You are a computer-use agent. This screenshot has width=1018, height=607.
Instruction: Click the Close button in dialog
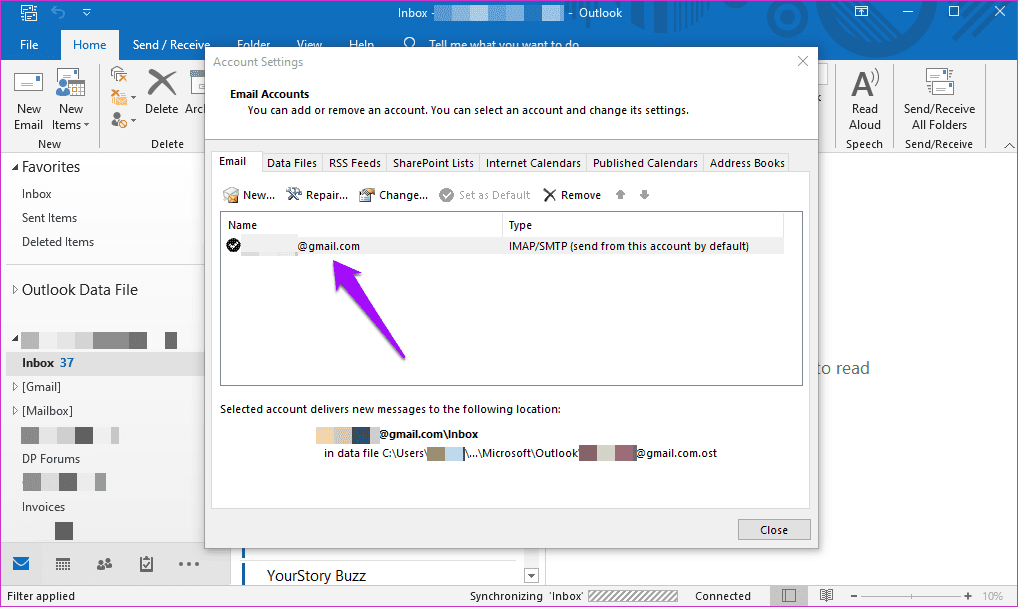click(x=773, y=530)
